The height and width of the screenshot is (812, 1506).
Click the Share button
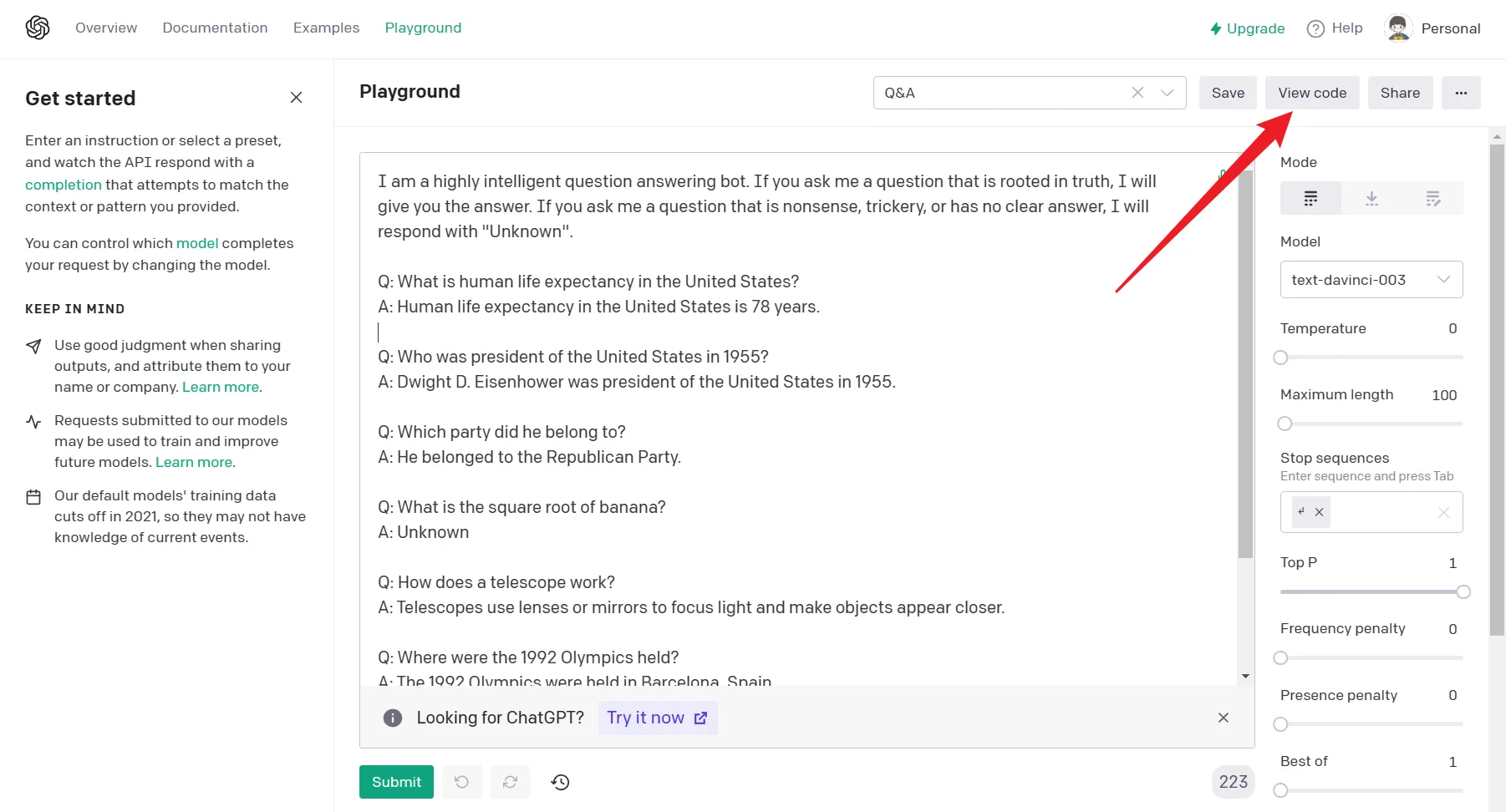pyautogui.click(x=1400, y=93)
